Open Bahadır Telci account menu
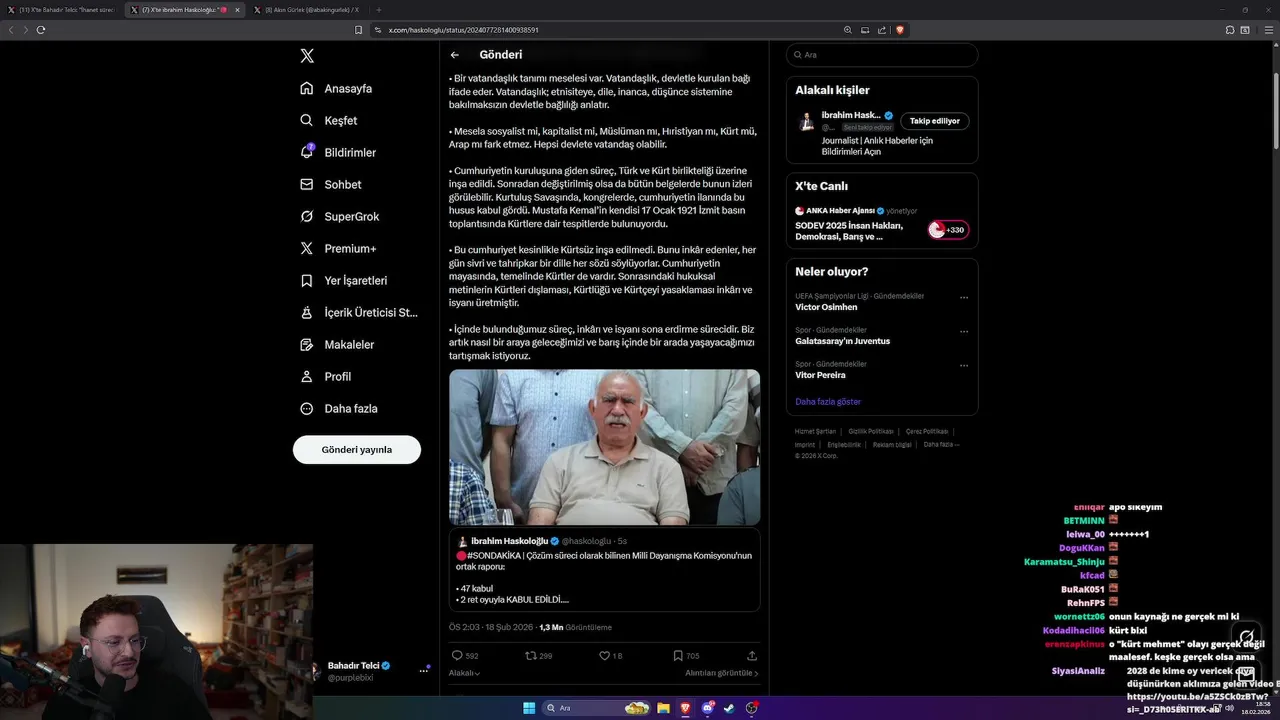 [423, 670]
